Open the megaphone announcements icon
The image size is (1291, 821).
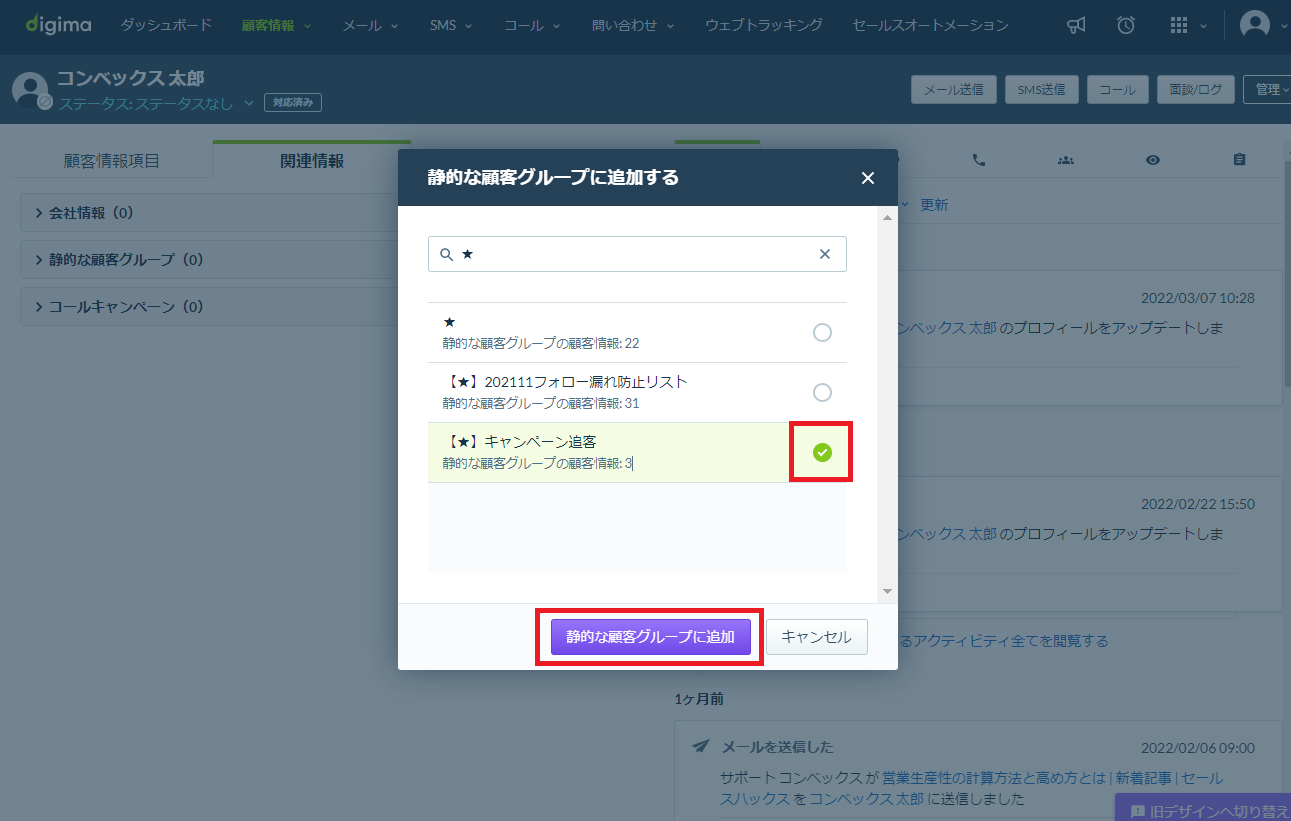coord(1076,26)
